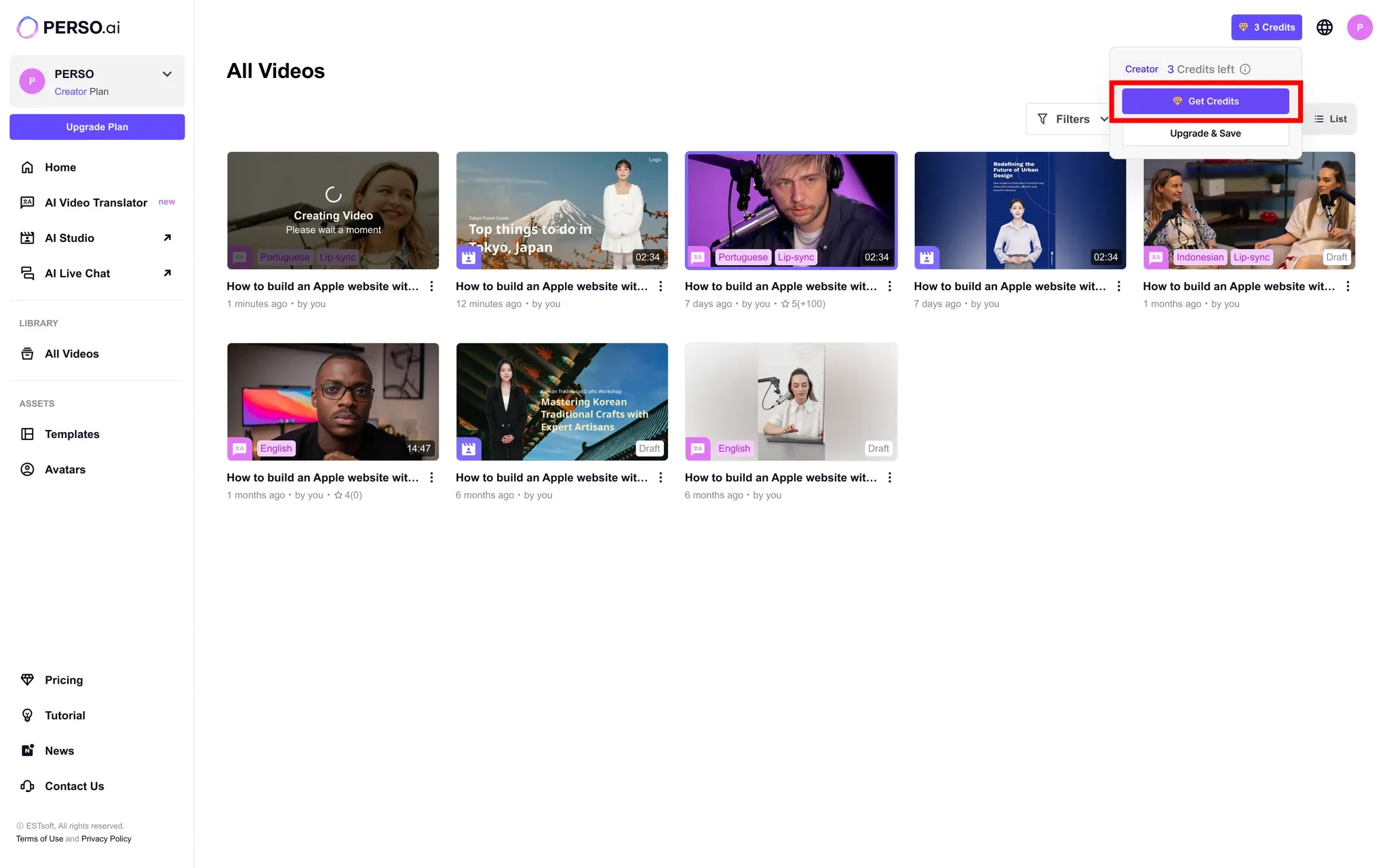
Task: Open options for the rated 5(+100) video
Action: (x=889, y=286)
